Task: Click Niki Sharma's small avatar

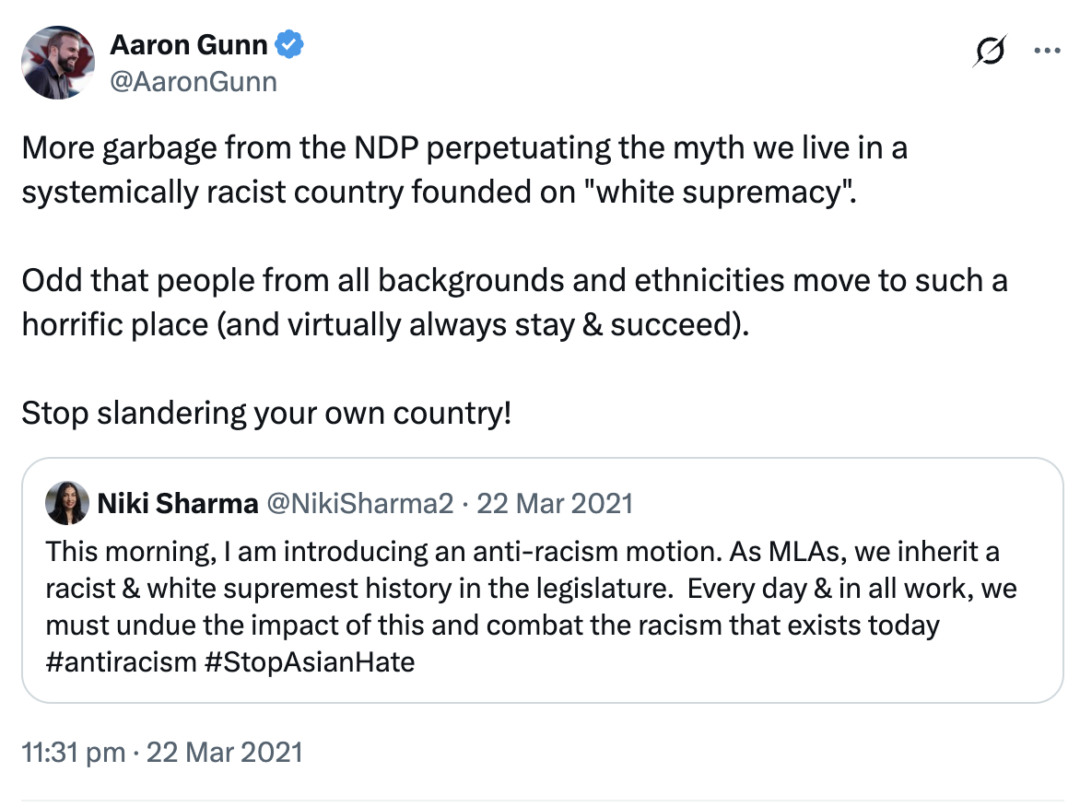Action: [66, 504]
